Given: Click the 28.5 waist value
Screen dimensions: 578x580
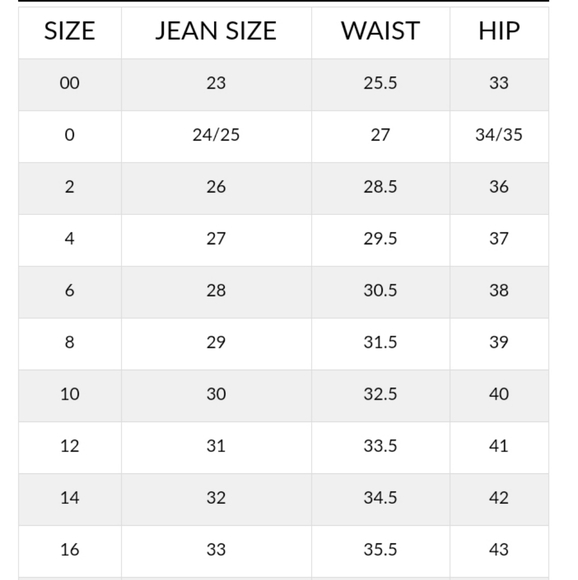Looking at the screenshot, I should tap(380, 186).
